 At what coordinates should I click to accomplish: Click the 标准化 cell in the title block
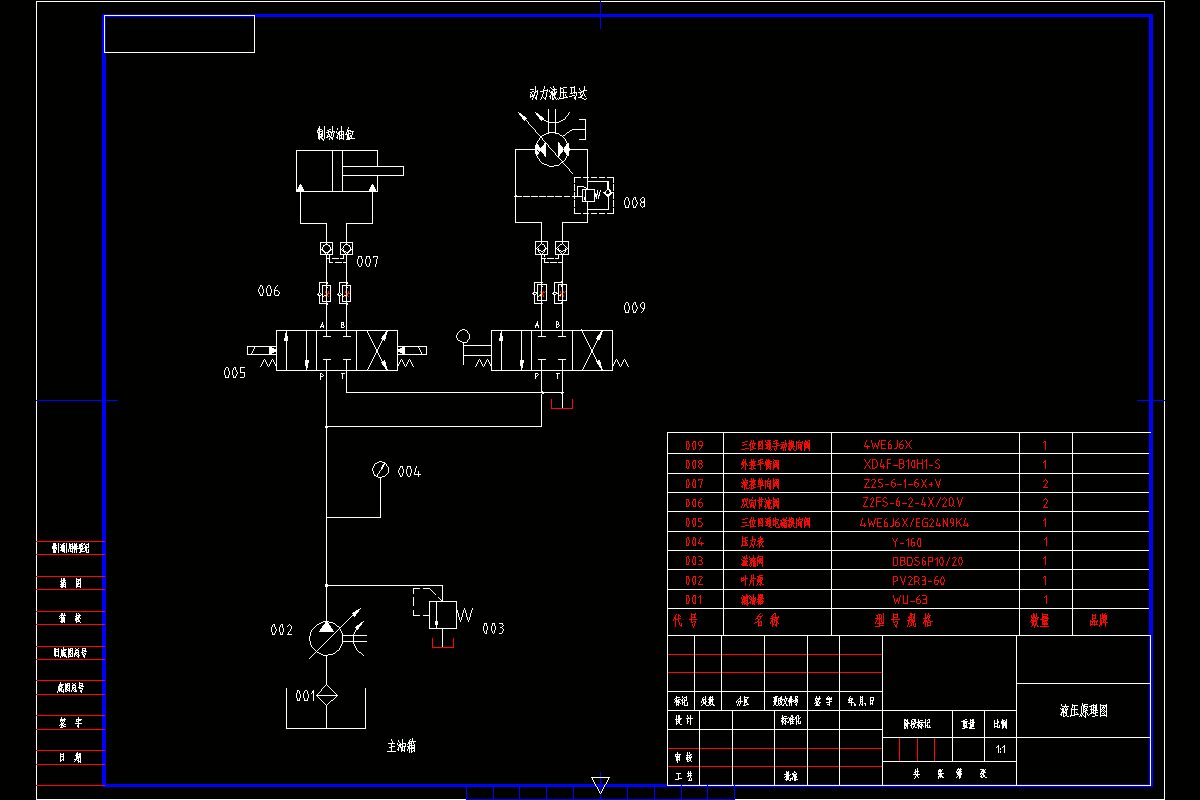790,720
